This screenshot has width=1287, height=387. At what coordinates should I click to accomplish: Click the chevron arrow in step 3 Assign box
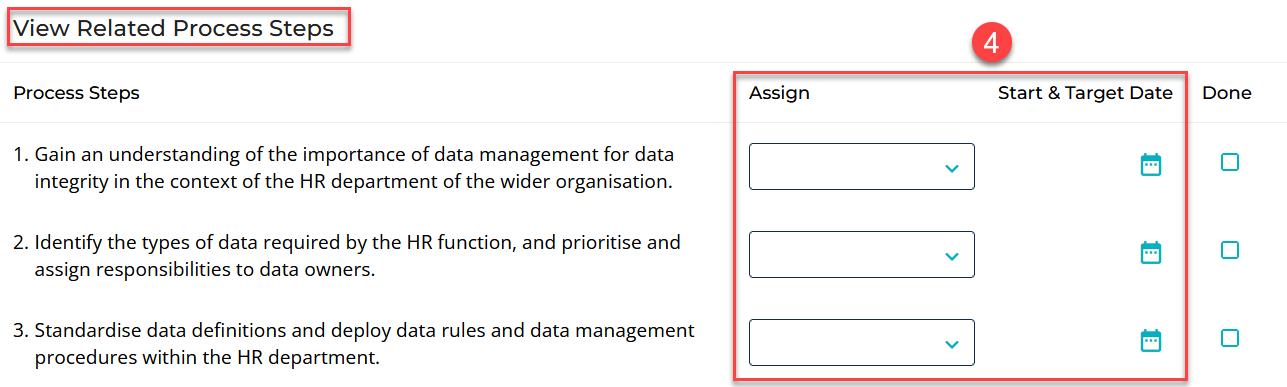(952, 345)
